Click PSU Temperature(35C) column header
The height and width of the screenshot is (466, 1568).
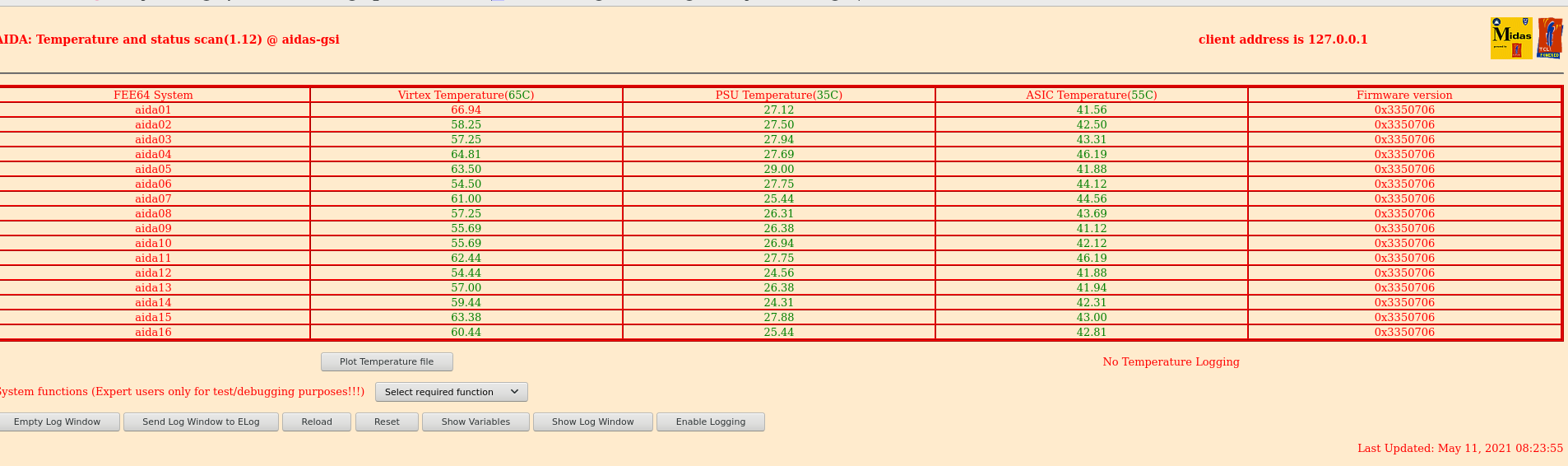point(778,95)
